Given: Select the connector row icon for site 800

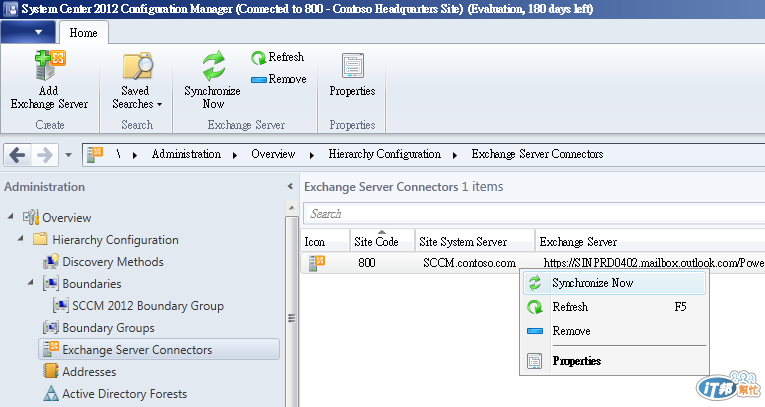Looking at the screenshot, I should pyautogui.click(x=317, y=263).
